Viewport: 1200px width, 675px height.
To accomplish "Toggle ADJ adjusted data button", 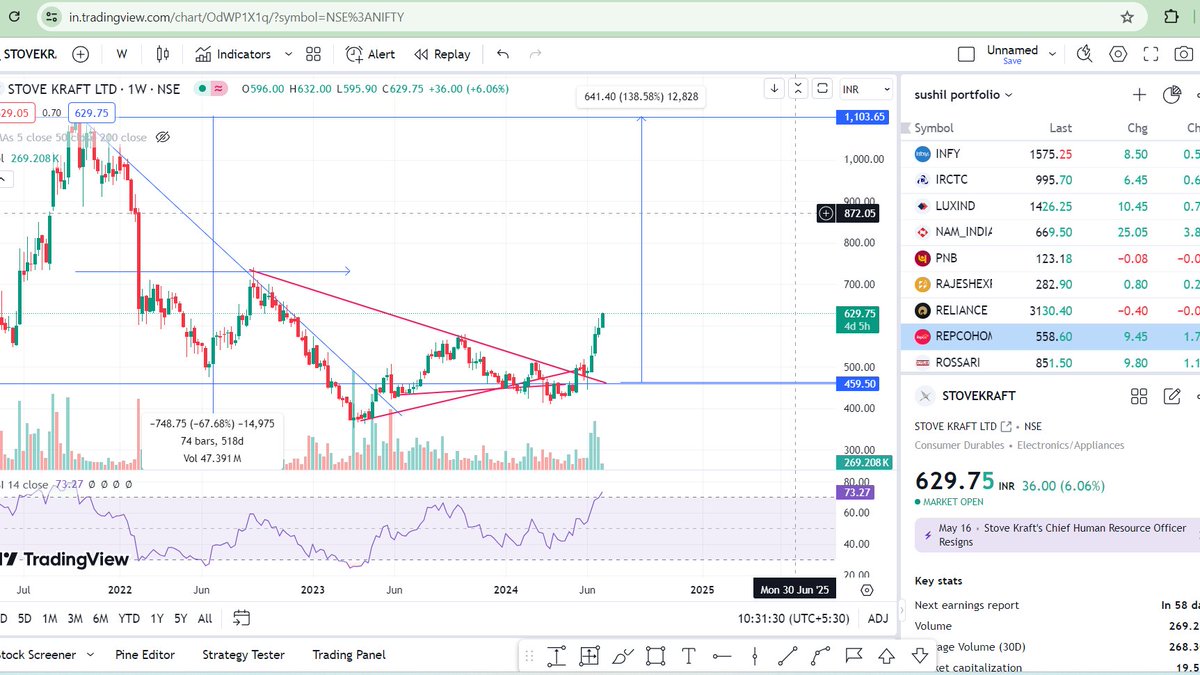I will tap(878, 619).
